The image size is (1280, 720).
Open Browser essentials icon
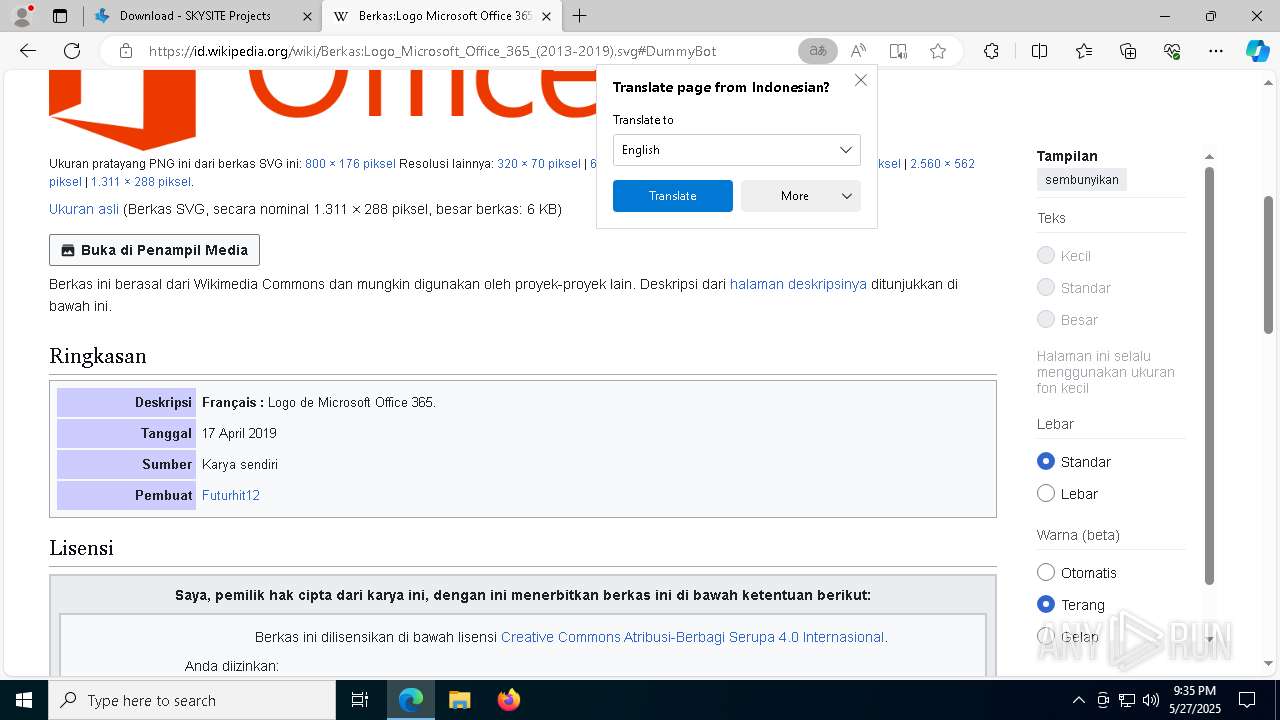(x=1172, y=51)
